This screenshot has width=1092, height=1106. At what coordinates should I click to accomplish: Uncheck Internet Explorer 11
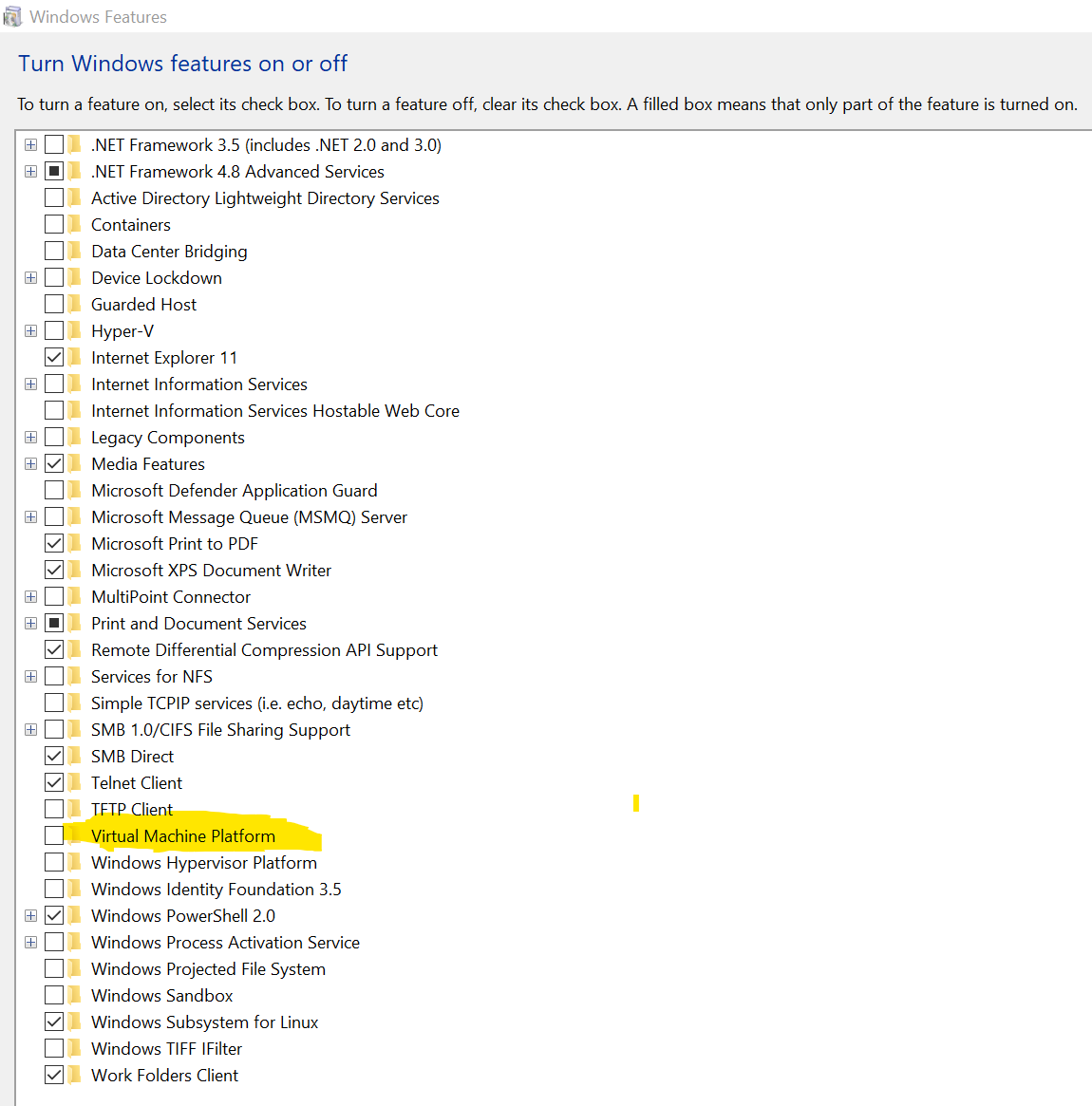coord(54,358)
